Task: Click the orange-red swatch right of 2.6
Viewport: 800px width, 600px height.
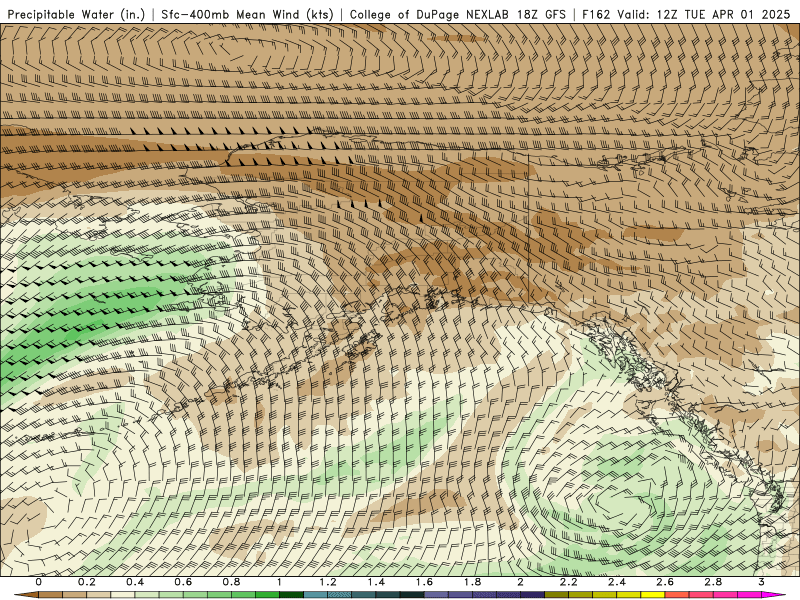Action: [677, 595]
